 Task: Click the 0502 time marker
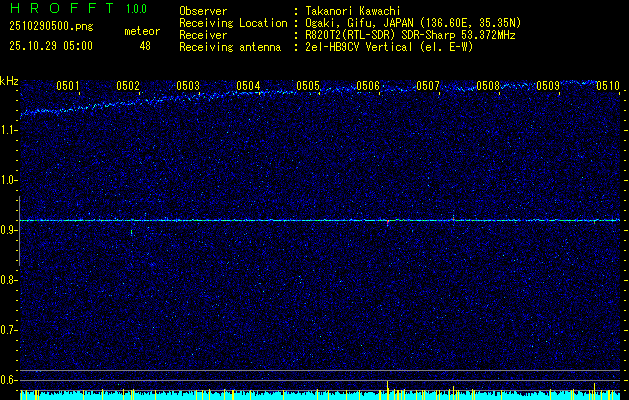pyautogui.click(x=128, y=85)
